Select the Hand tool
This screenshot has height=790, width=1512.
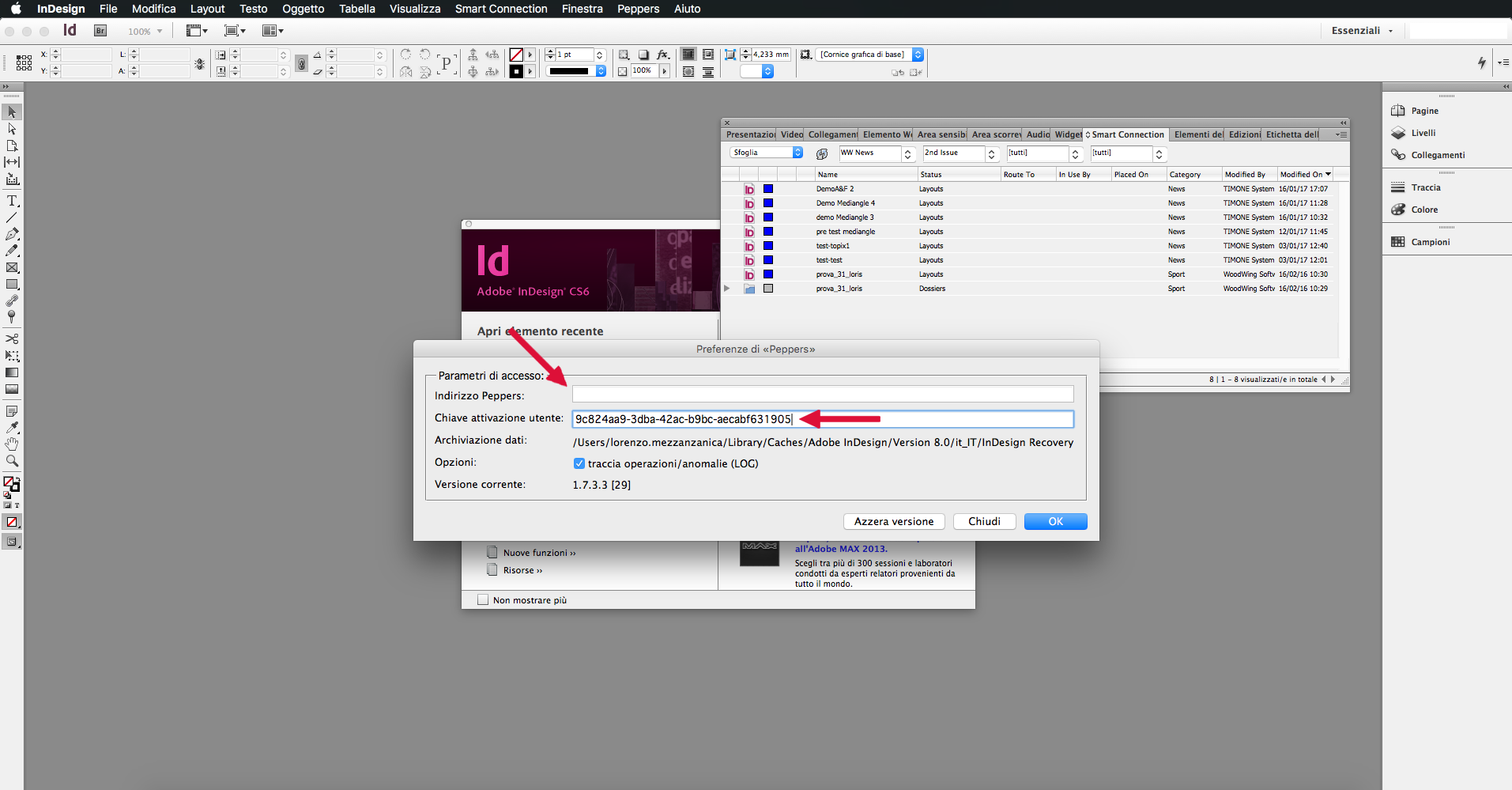(x=12, y=444)
